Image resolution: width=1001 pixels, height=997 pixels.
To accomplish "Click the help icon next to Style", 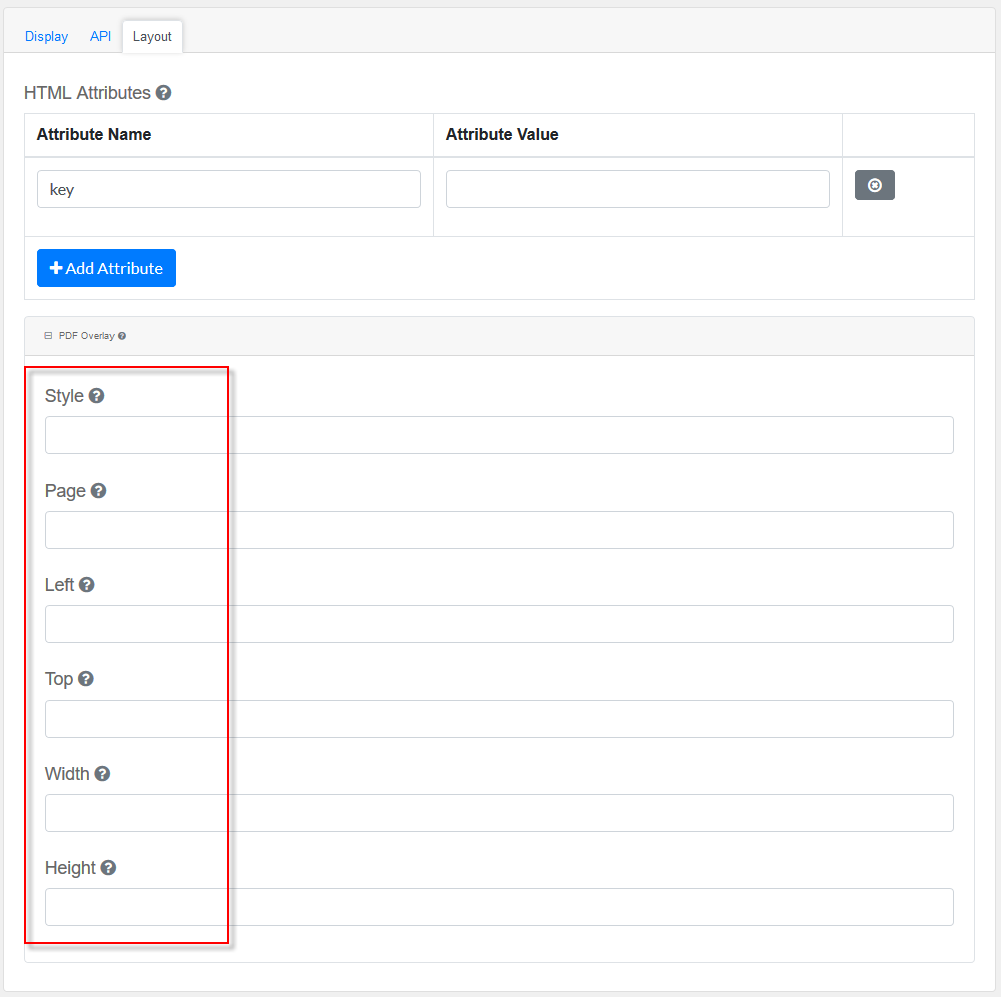I will pyautogui.click(x=96, y=396).
